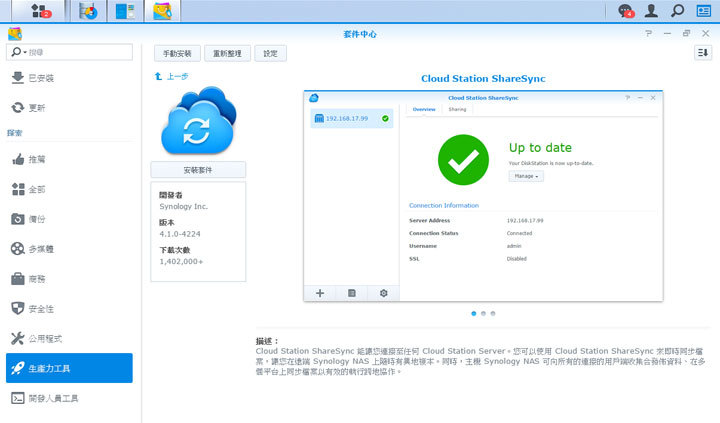Image resolution: width=720 pixels, height=423 pixels.
Task: Click the Package Center window maximize button
Action: click(686, 33)
